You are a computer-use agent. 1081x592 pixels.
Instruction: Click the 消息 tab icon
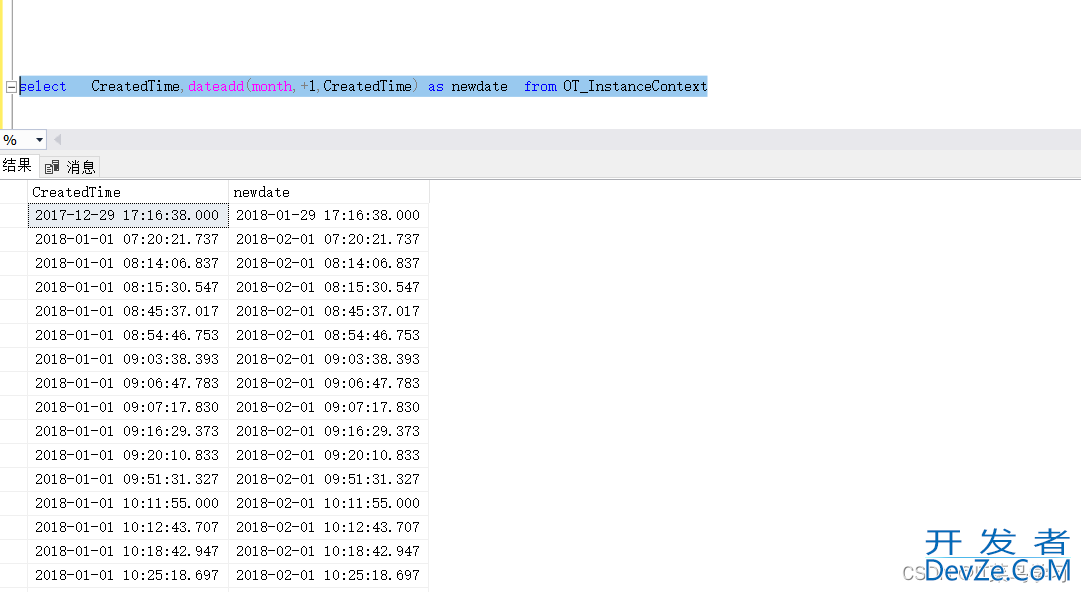(52, 167)
